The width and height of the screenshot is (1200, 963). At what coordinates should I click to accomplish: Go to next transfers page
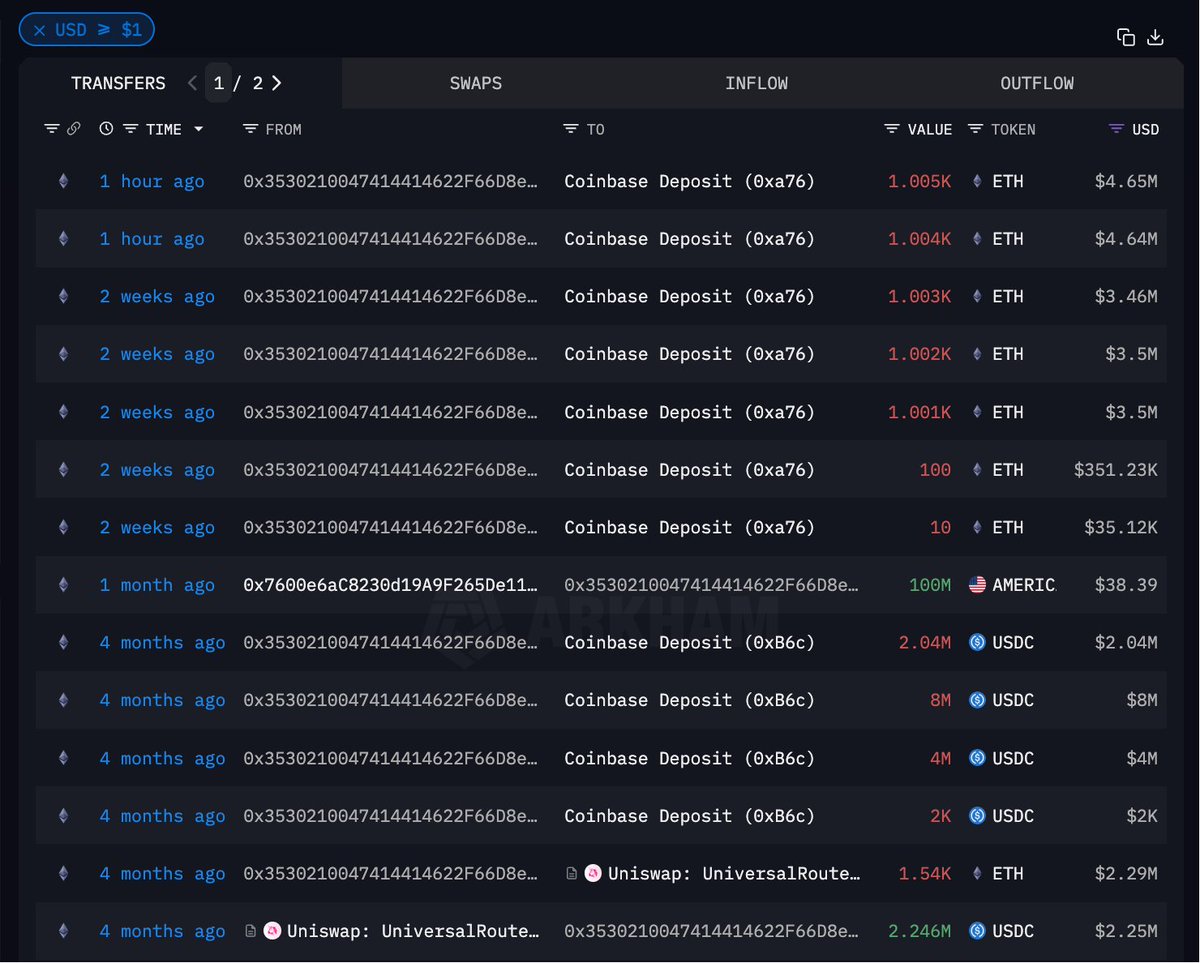tap(277, 83)
